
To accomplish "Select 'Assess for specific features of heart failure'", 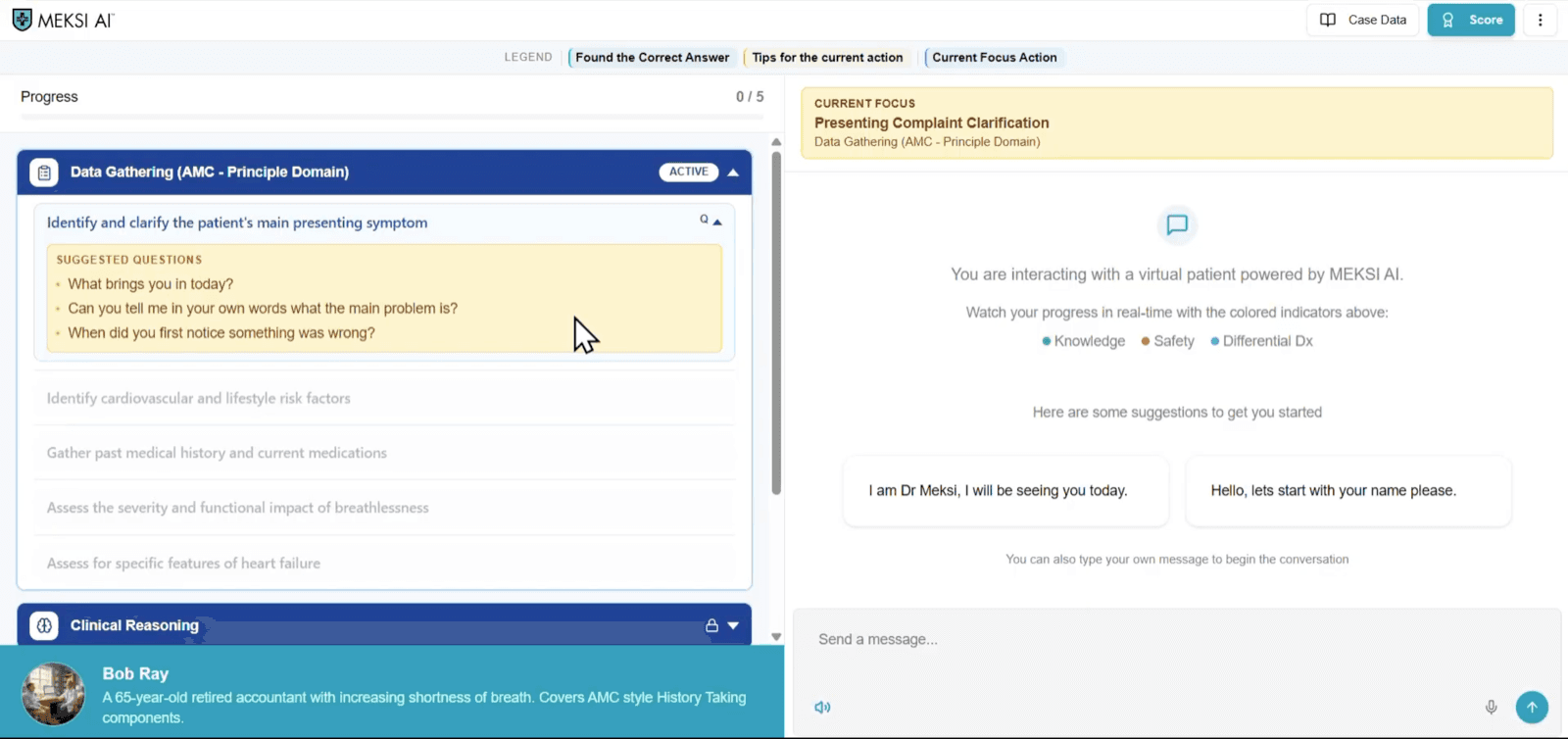I will (384, 563).
